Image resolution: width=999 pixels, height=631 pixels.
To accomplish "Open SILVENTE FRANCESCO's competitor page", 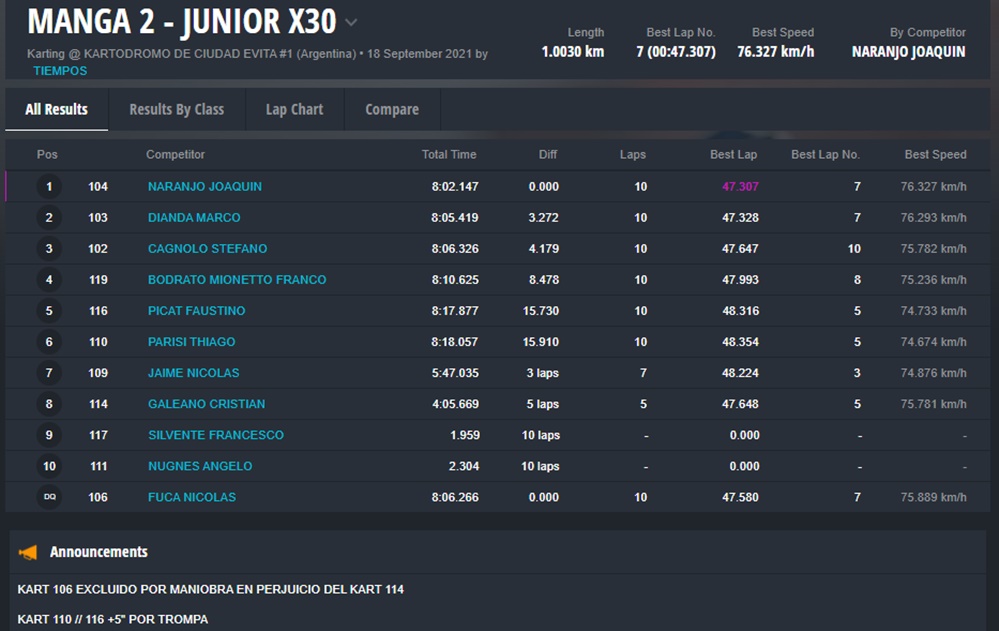I will [216, 435].
